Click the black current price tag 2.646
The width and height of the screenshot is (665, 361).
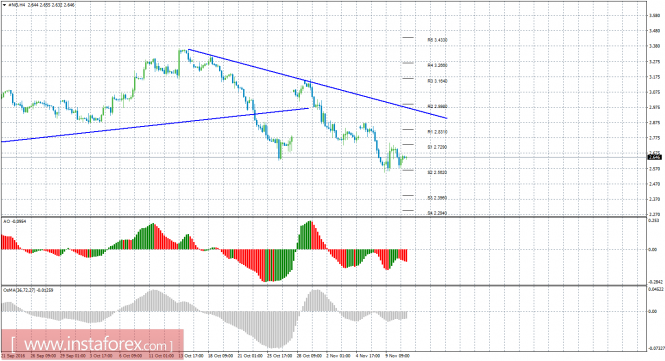tap(655, 157)
